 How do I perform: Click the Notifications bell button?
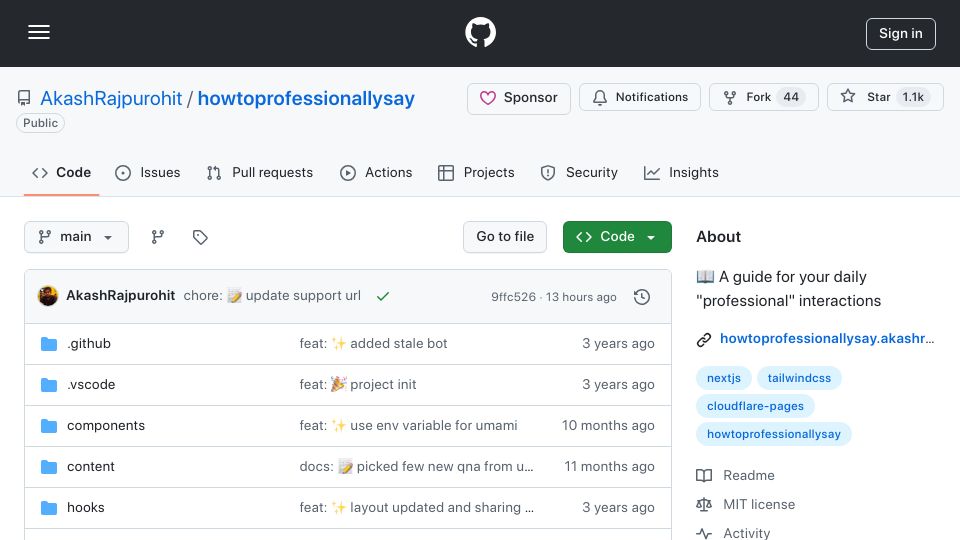point(640,97)
